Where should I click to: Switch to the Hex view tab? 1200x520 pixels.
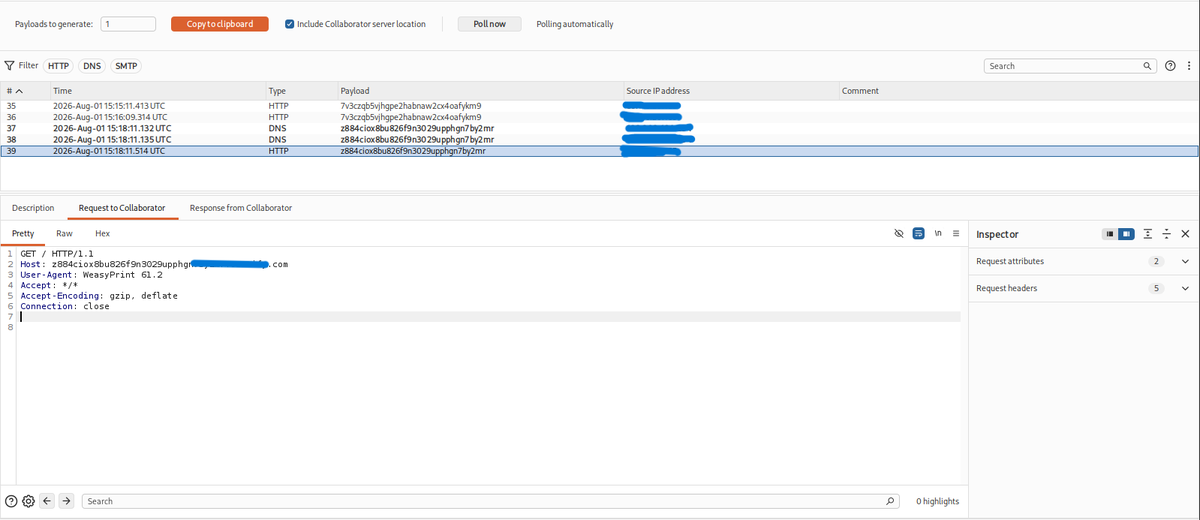(102, 233)
